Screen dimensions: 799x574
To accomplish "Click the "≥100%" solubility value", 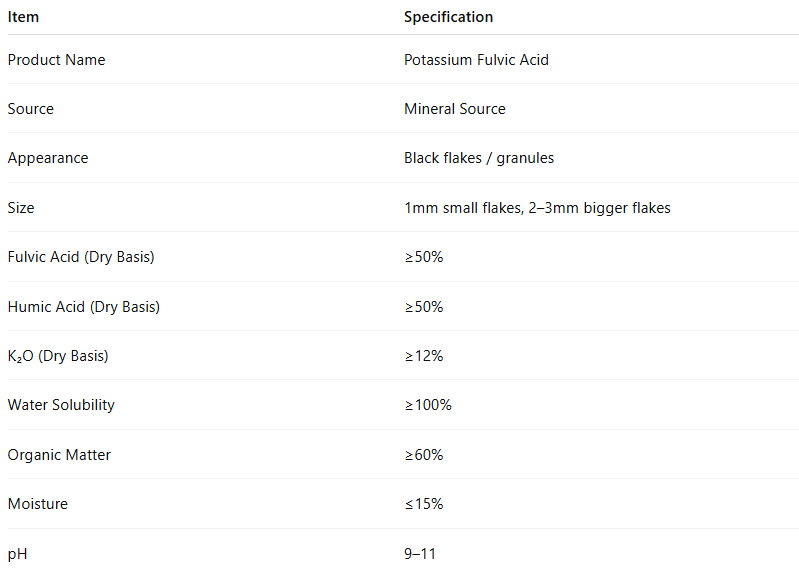I will click(x=427, y=405).
